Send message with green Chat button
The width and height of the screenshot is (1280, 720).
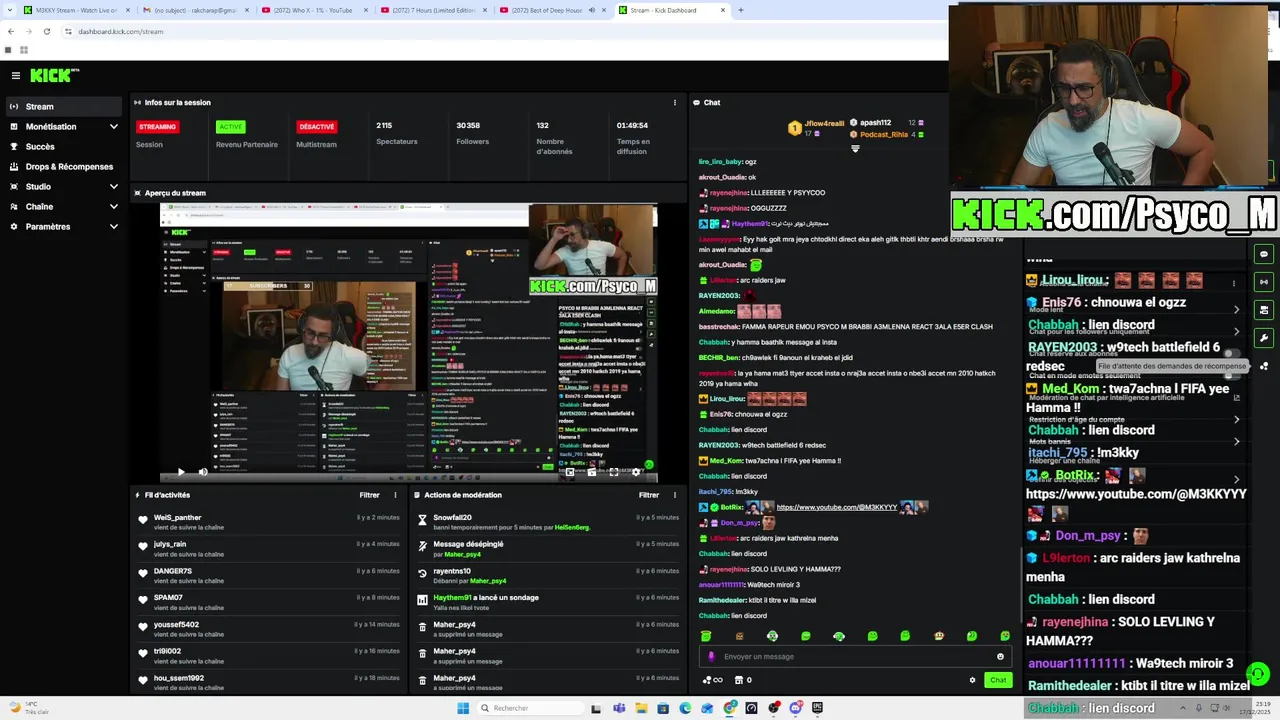point(998,680)
